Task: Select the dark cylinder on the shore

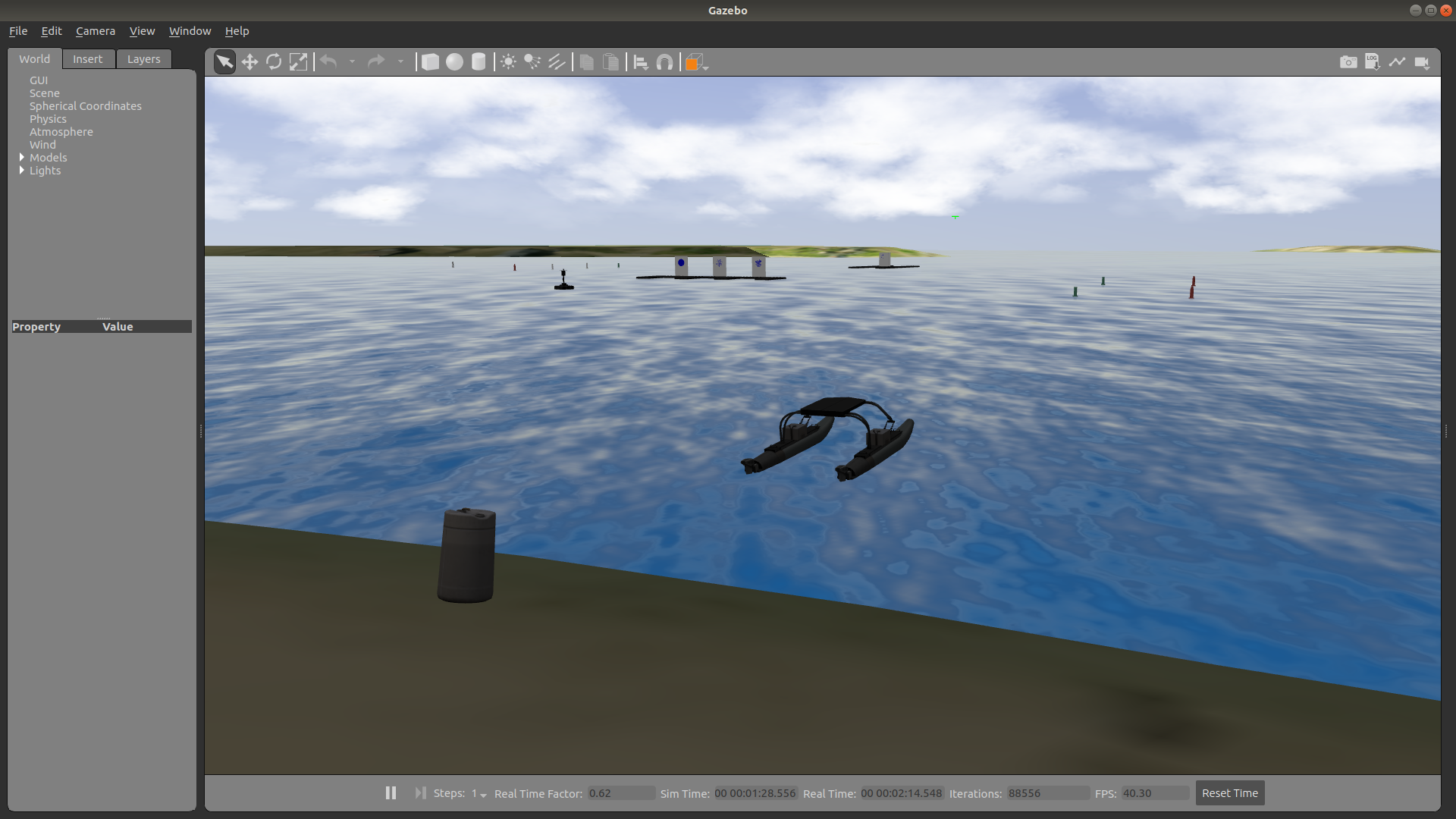Action: [466, 555]
